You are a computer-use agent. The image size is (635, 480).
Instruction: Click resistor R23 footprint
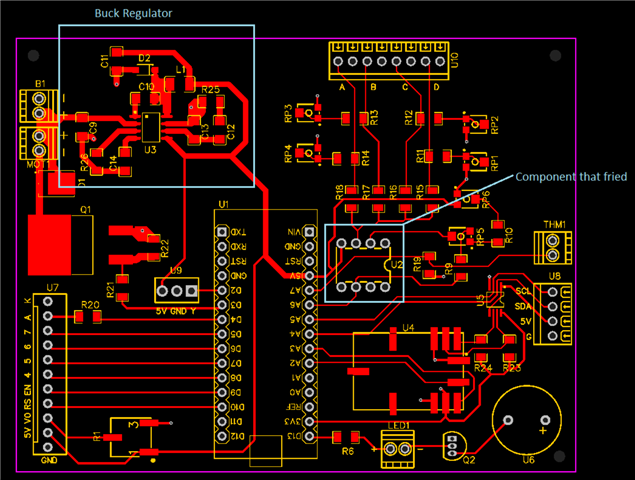pos(509,348)
